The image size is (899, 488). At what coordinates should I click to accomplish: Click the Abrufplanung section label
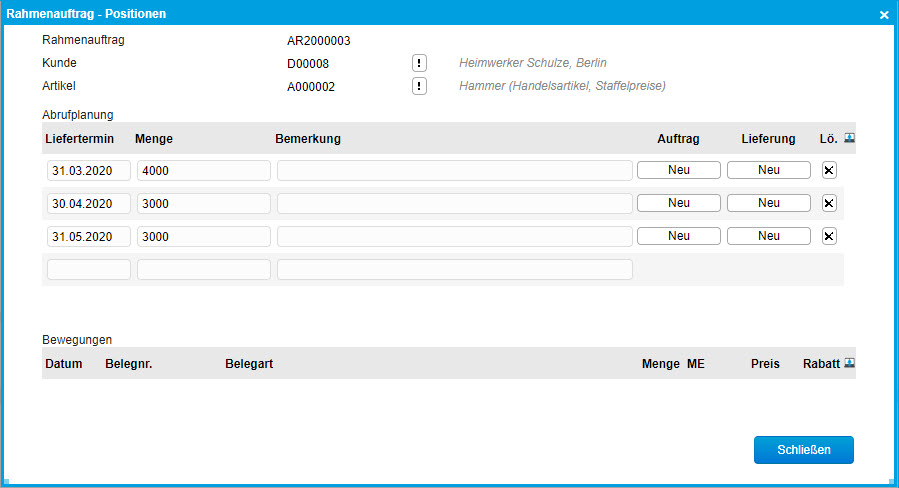click(x=77, y=115)
